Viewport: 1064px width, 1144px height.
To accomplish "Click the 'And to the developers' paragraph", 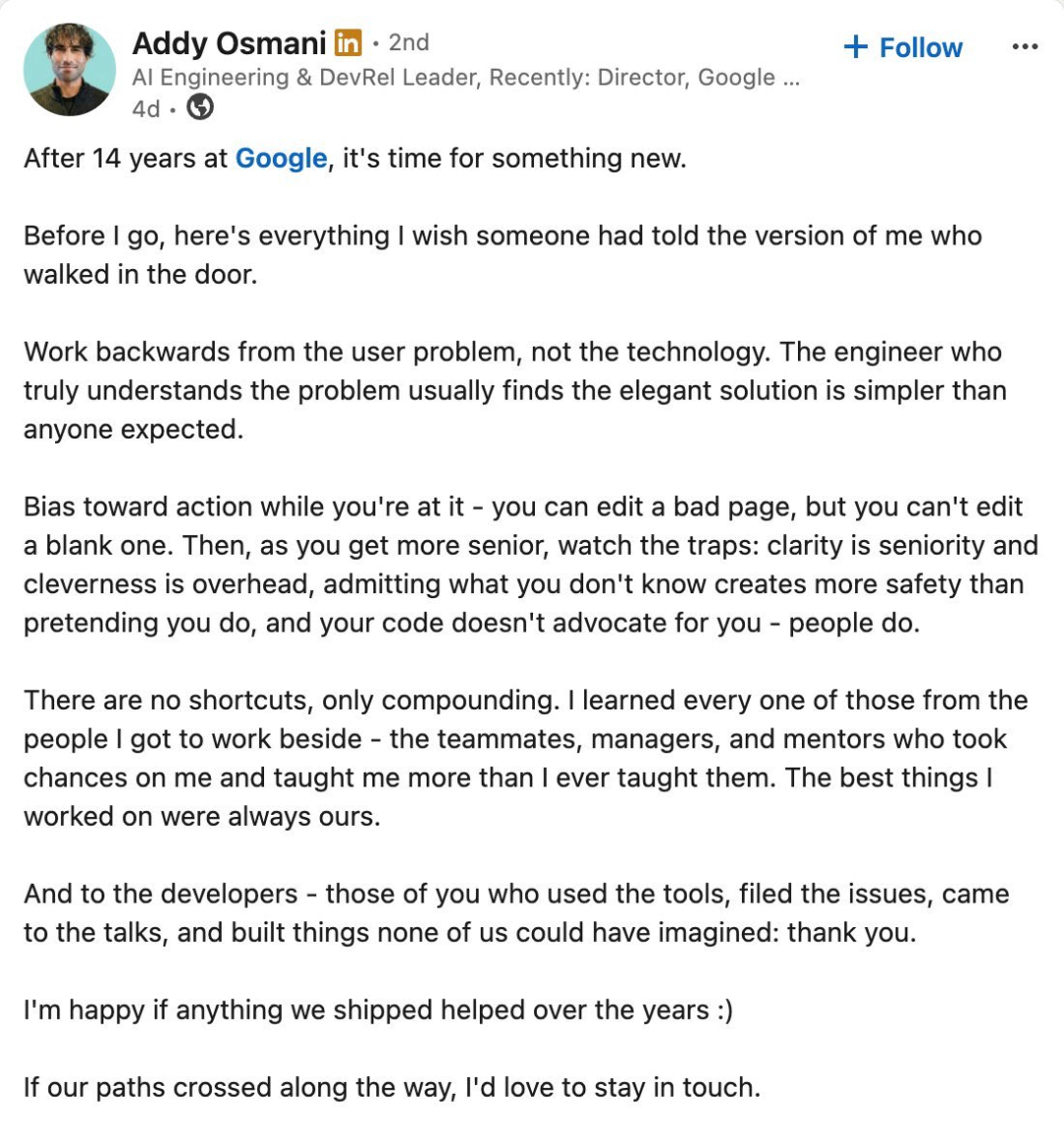I will (515, 912).
